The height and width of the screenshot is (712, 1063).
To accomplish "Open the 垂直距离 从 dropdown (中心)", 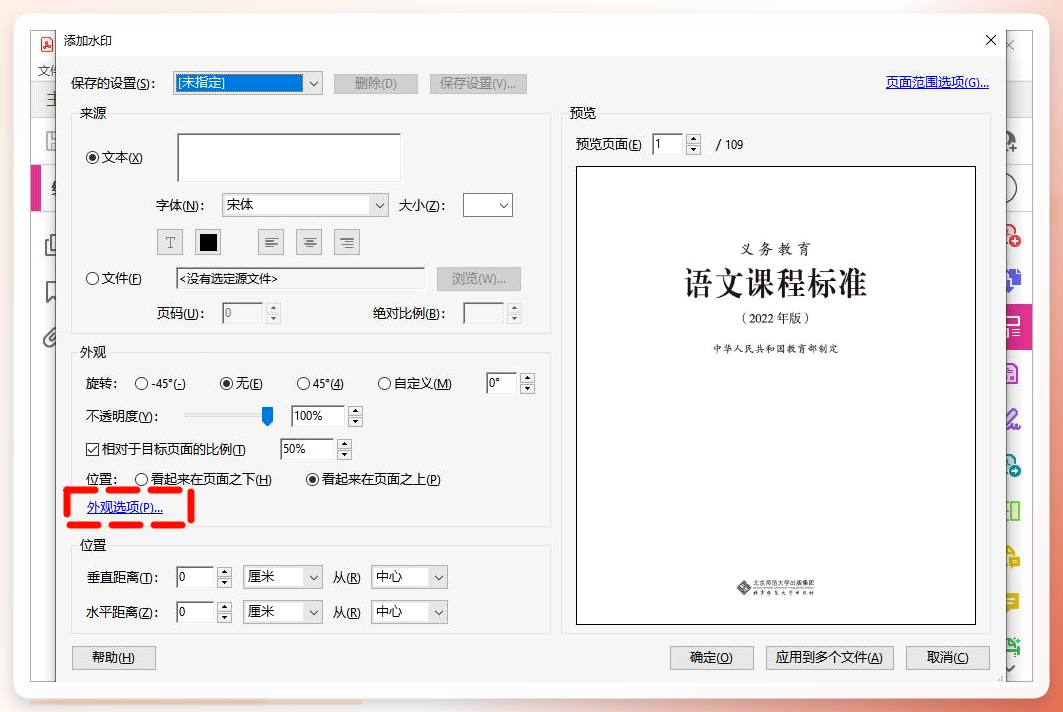I will (409, 577).
